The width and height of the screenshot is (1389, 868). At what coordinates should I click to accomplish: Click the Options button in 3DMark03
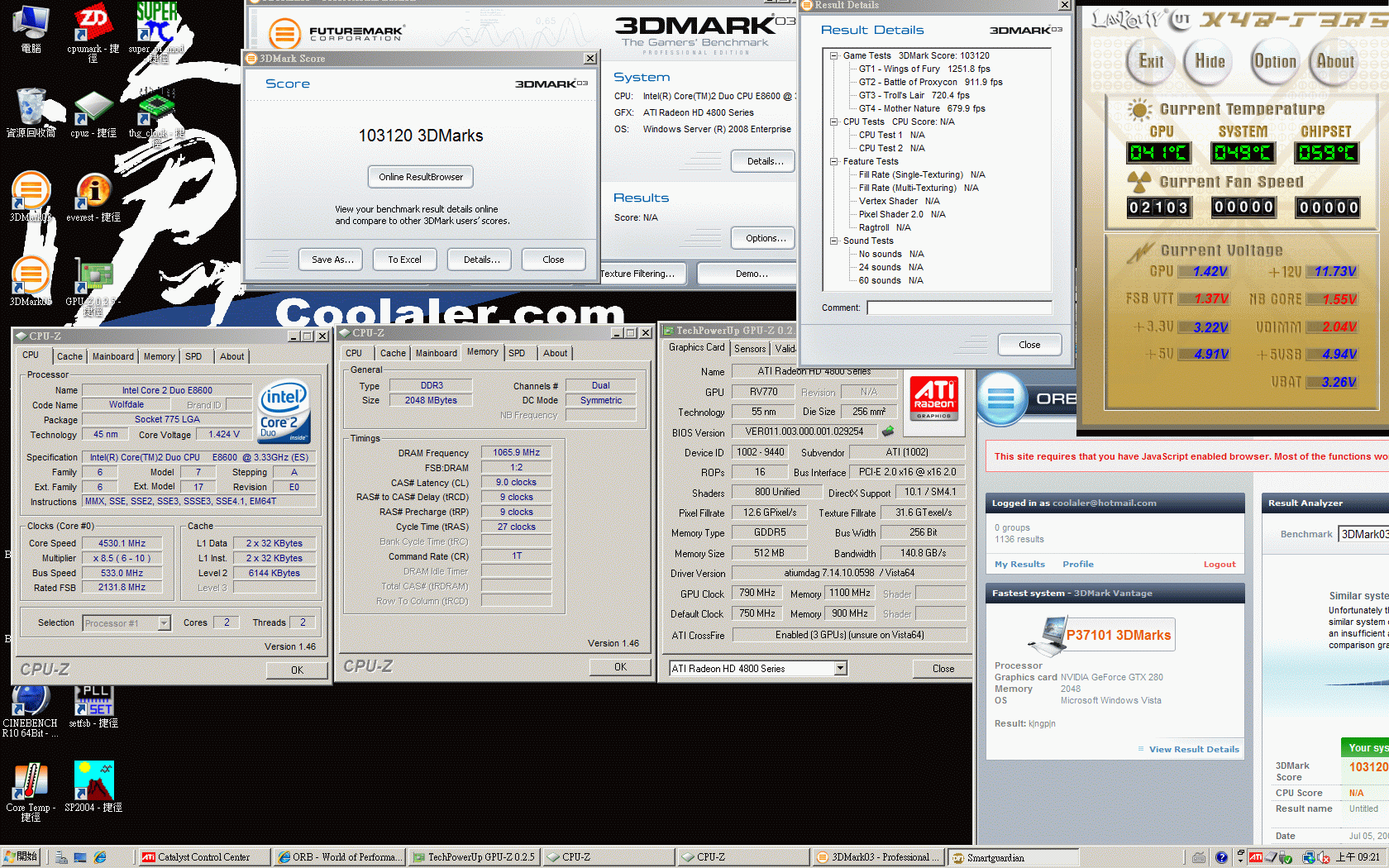click(x=765, y=238)
